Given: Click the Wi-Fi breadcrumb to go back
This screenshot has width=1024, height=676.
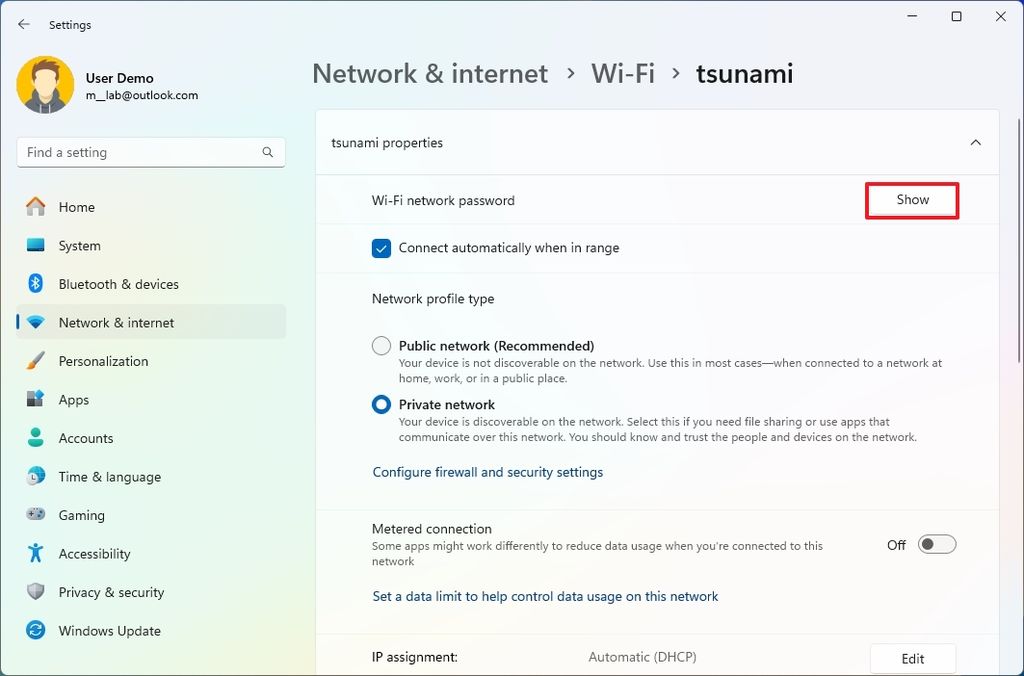Looking at the screenshot, I should click(622, 73).
